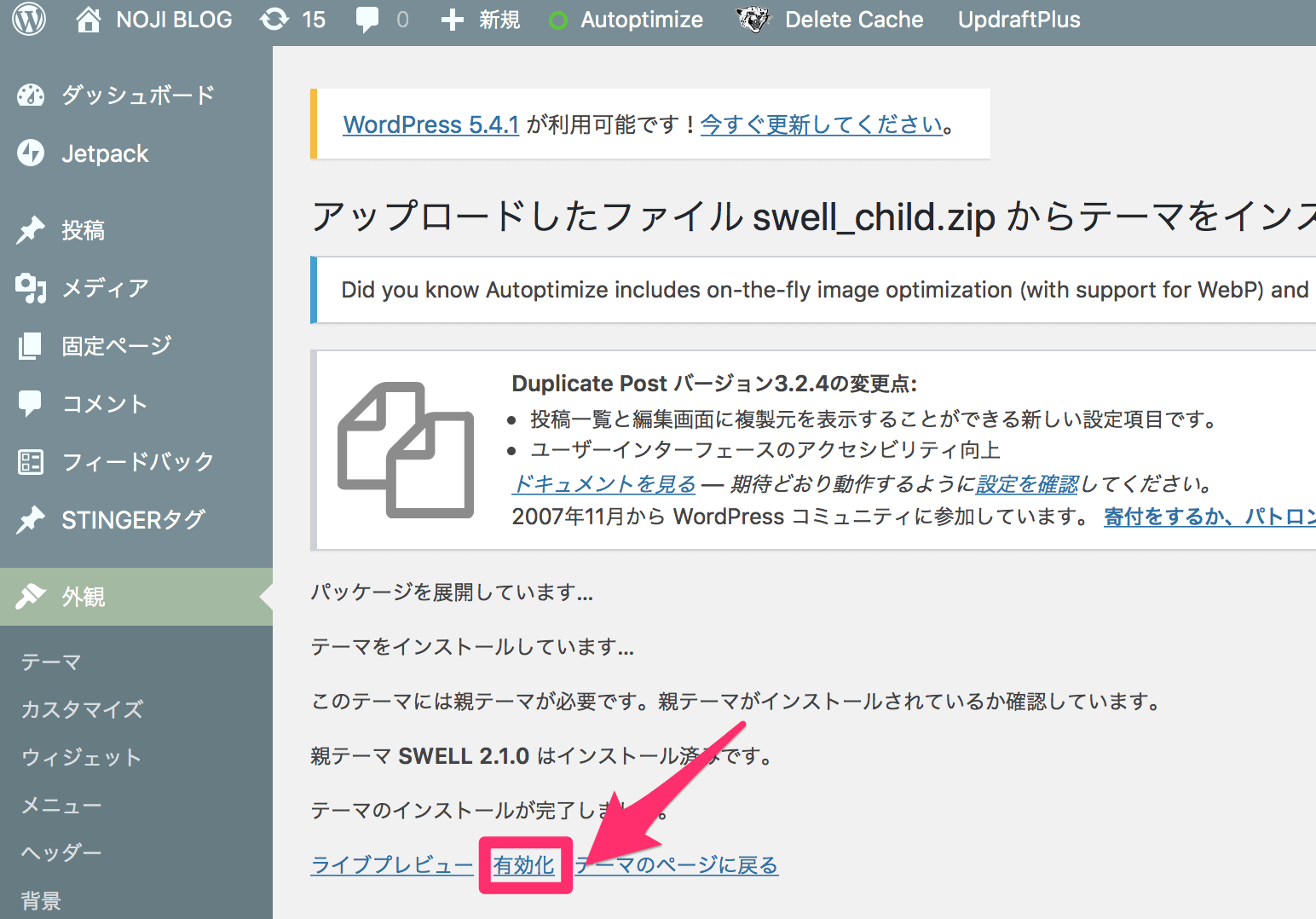Screen dimensions: 1316x919
Task: Go to メディア library menu
Action: (x=105, y=288)
